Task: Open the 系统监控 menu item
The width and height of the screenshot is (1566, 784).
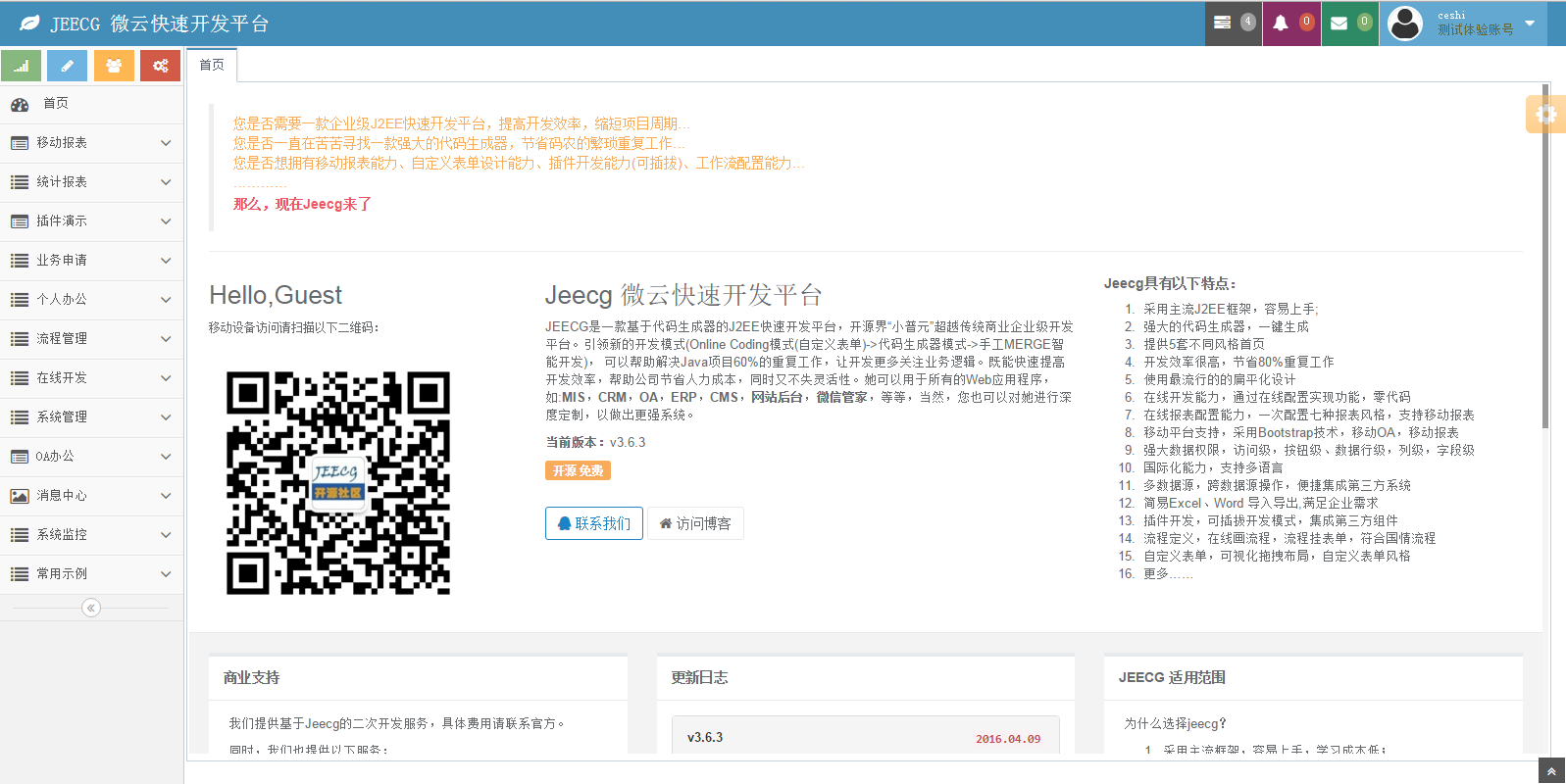Action: (x=91, y=535)
